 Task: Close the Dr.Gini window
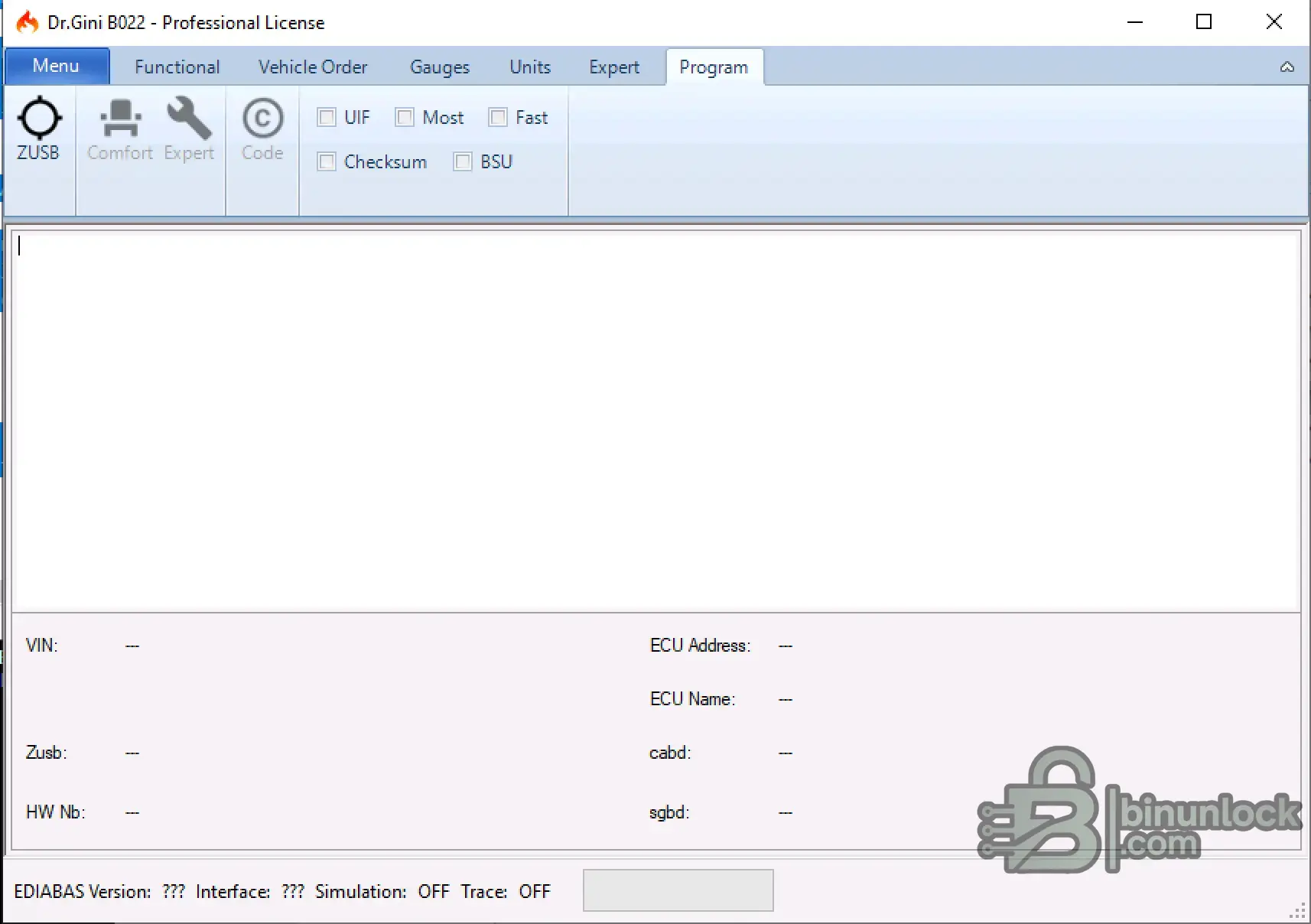(1274, 22)
